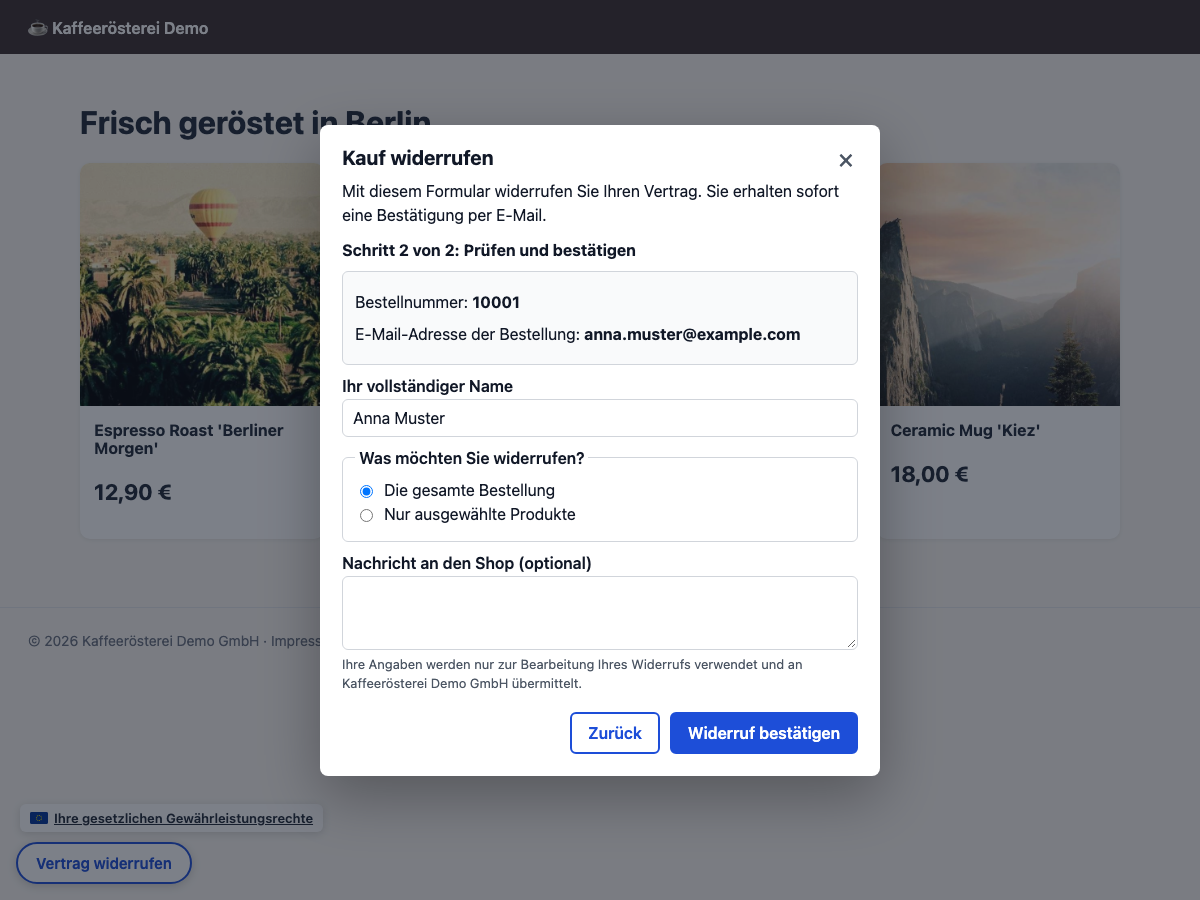Open 'Ihre gesetzlichen Gewährleistungsrechte' link
The image size is (1200, 900).
[x=183, y=818]
